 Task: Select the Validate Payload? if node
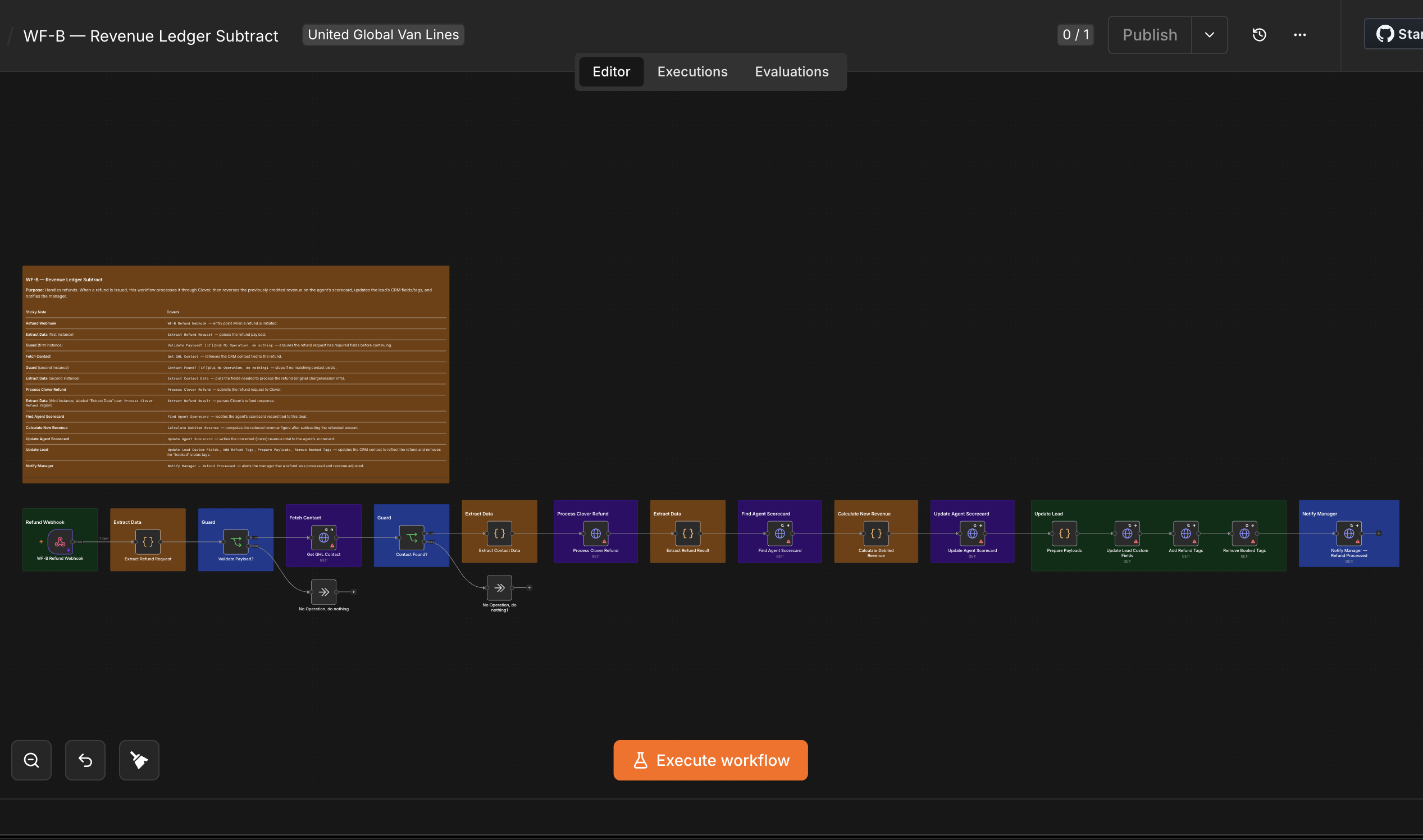(236, 542)
